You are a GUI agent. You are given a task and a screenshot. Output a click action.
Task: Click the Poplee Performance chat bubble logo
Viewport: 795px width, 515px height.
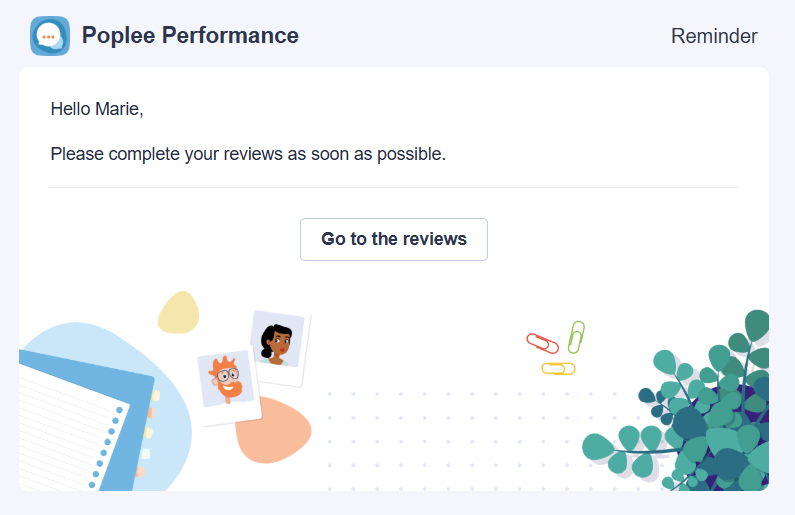click(50, 36)
